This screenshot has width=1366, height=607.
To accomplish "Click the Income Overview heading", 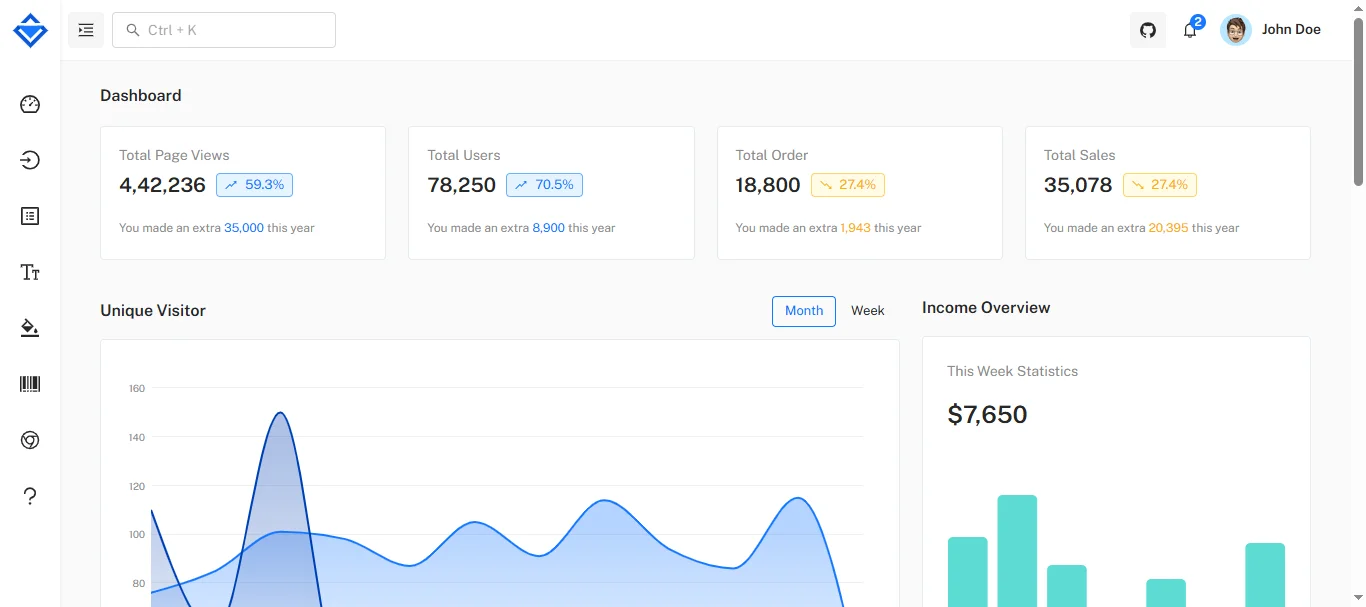I will click(x=986, y=308).
